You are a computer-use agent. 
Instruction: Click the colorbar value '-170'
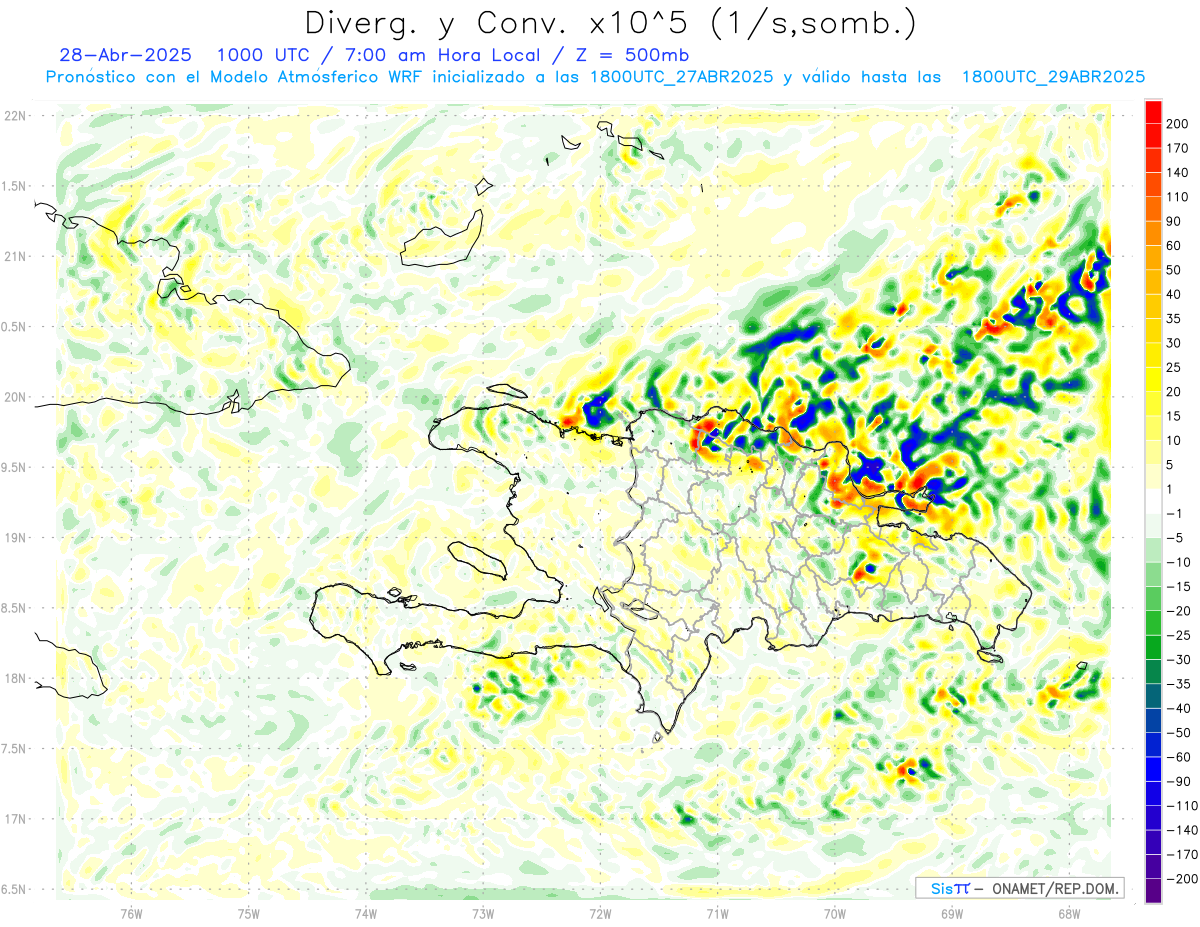point(1180,855)
